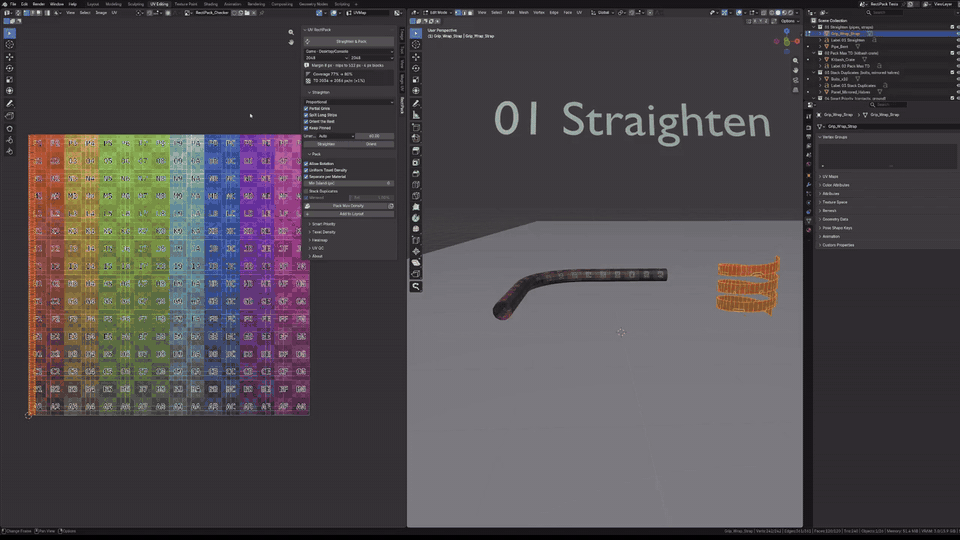The image size is (960, 540).
Task: Select the UV editor transform tool
Action: click(x=9, y=91)
